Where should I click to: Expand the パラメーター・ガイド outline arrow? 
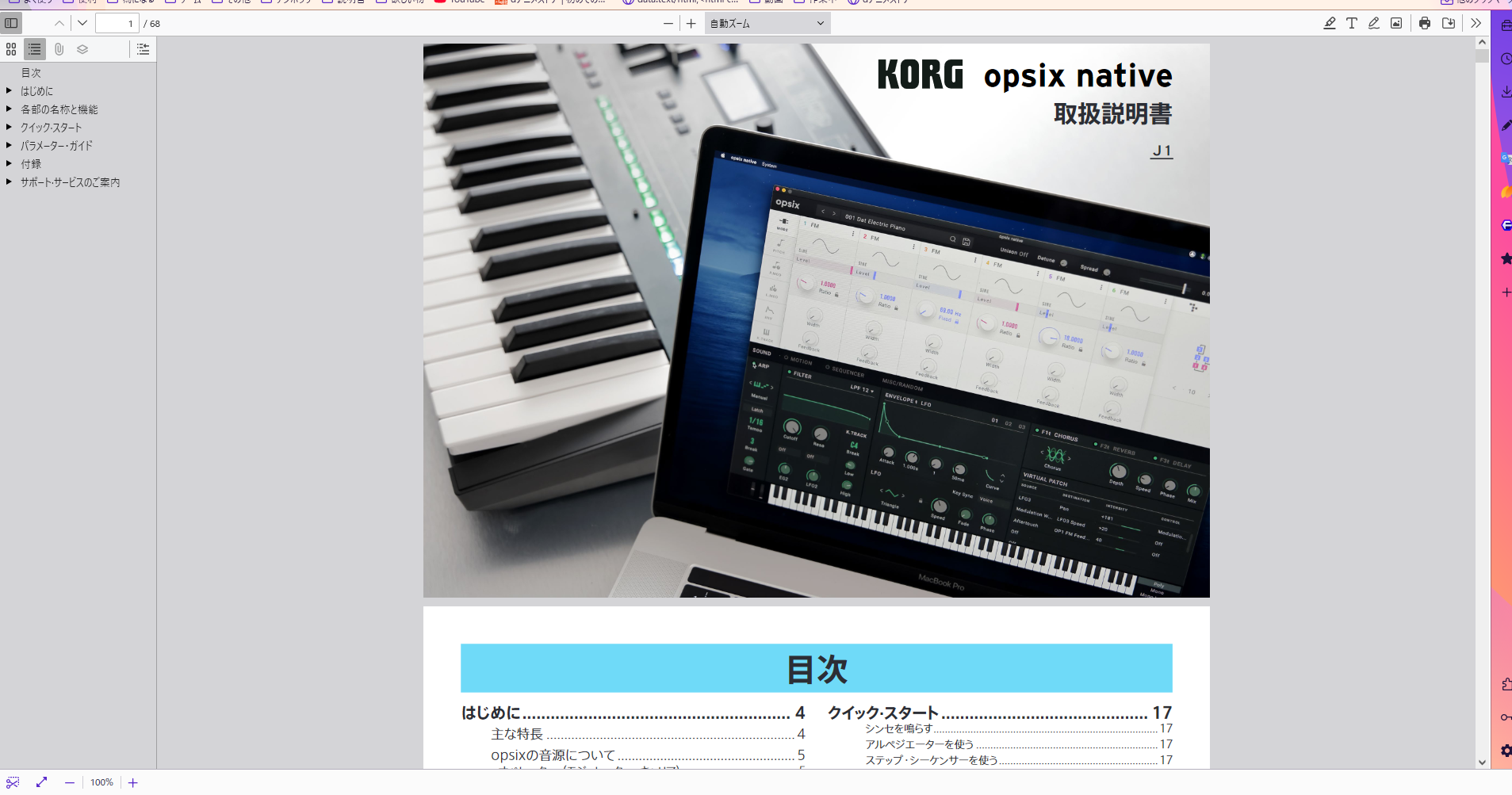(x=9, y=146)
